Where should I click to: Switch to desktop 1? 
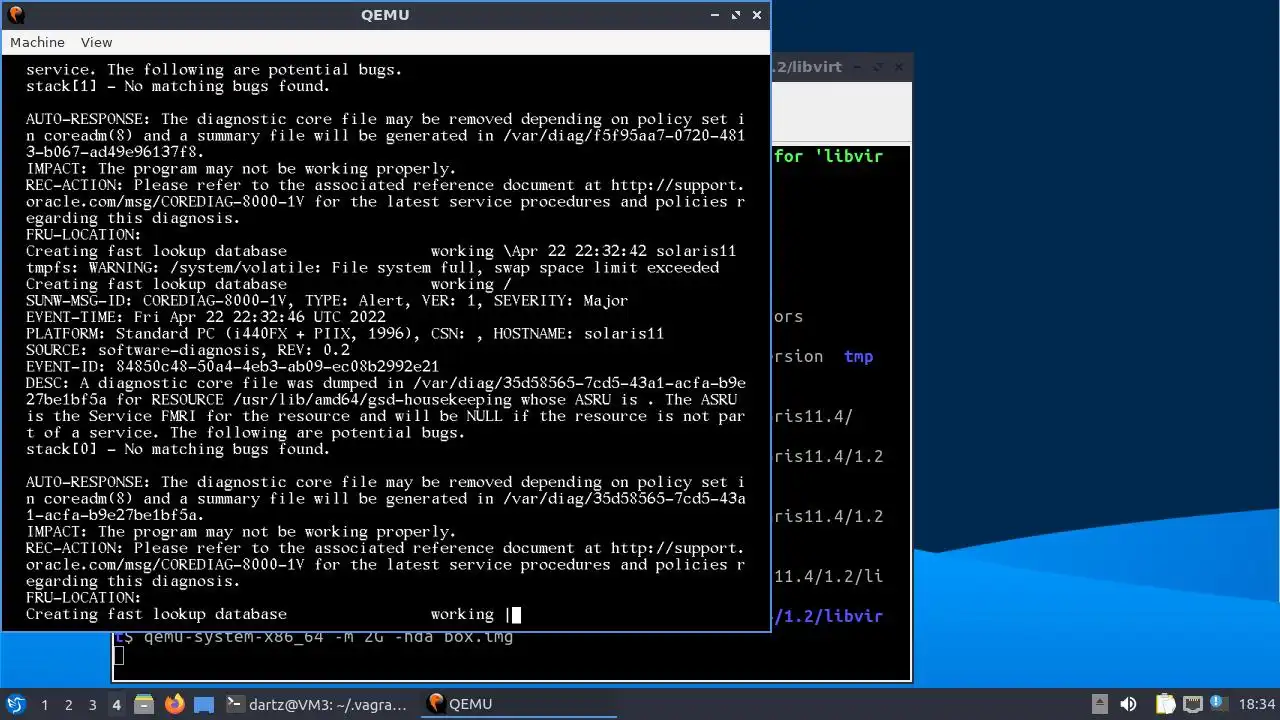coord(44,704)
